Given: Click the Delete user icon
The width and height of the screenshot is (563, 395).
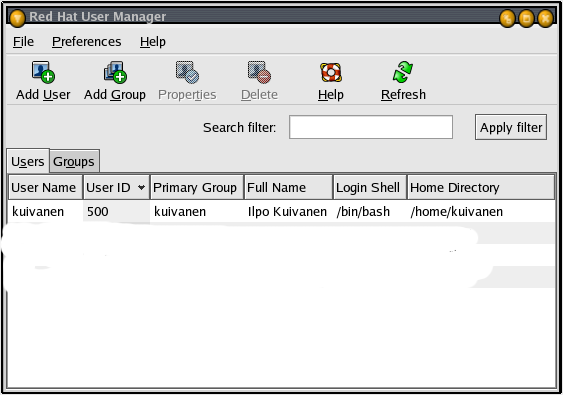Looking at the screenshot, I should click(259, 72).
